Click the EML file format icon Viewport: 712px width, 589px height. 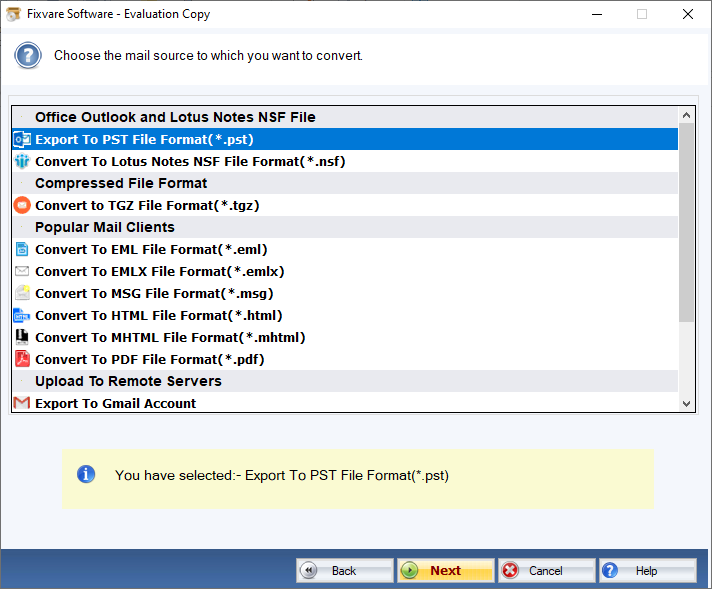pos(22,249)
